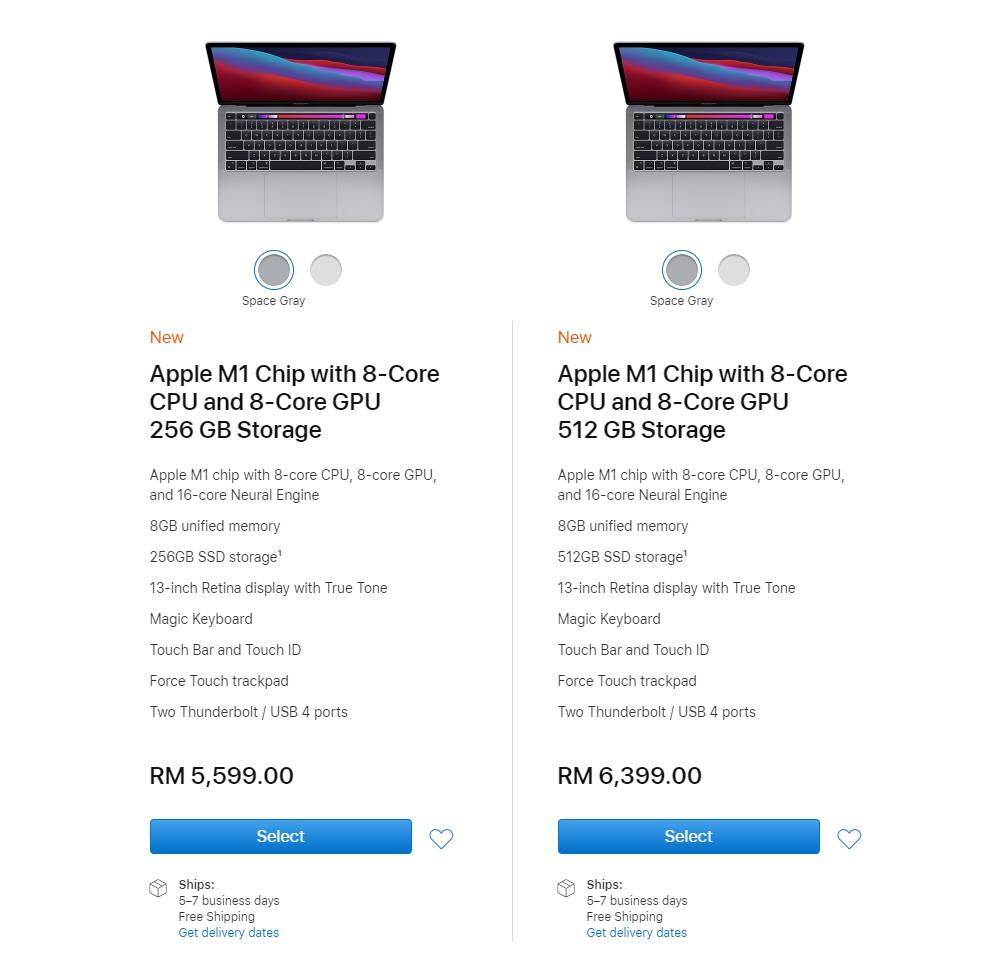Choose the Space Gray swatch for the 512 GB model

tap(681, 270)
